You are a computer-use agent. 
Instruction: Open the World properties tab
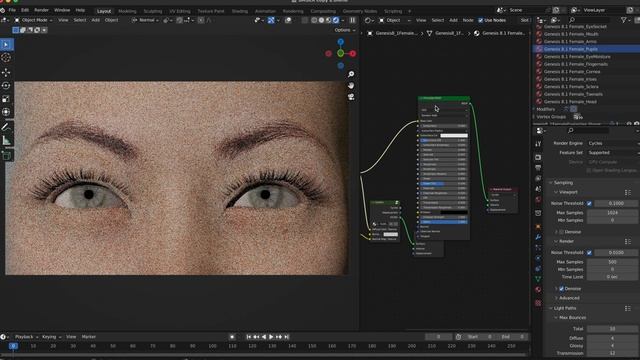click(538, 200)
